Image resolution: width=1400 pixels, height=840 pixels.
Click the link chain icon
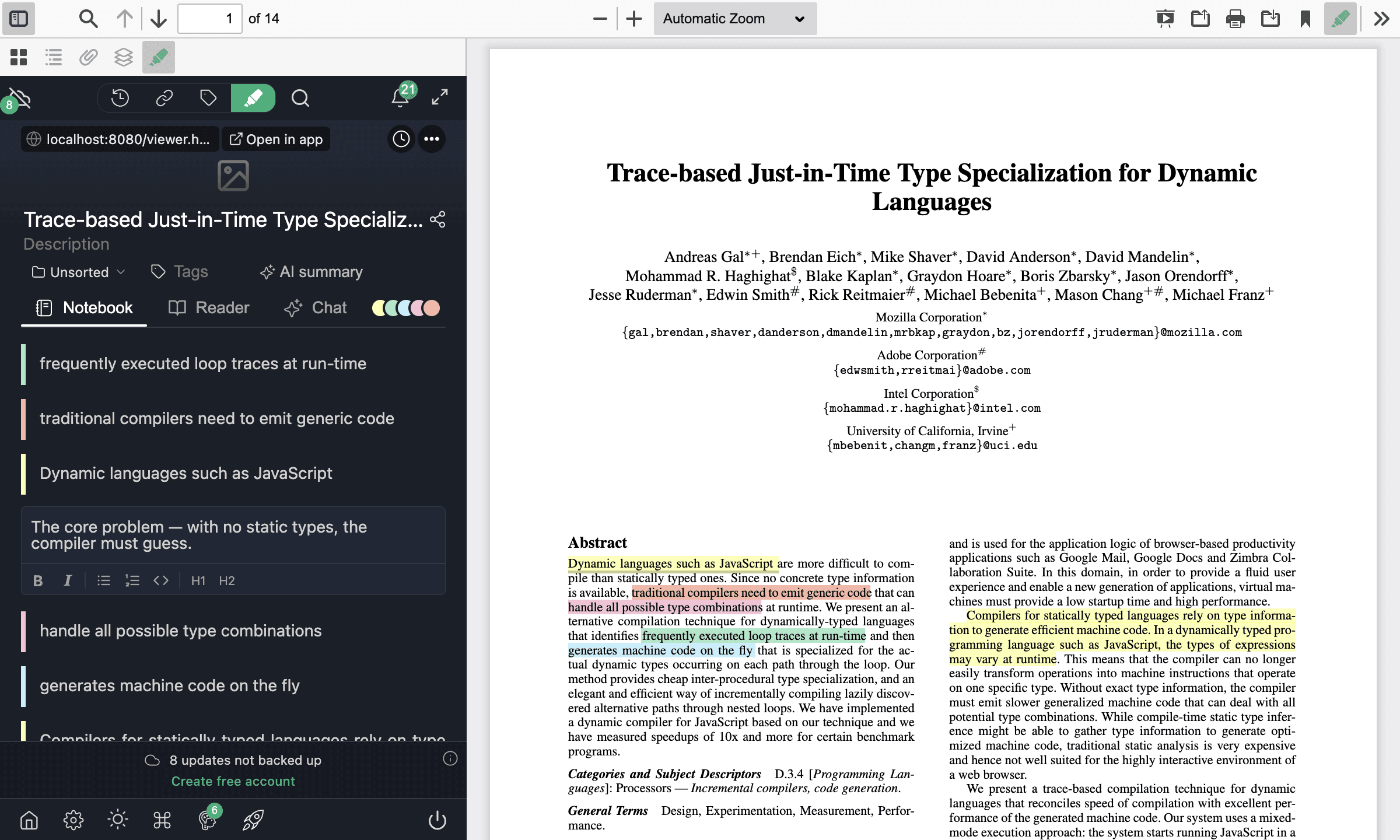(164, 98)
